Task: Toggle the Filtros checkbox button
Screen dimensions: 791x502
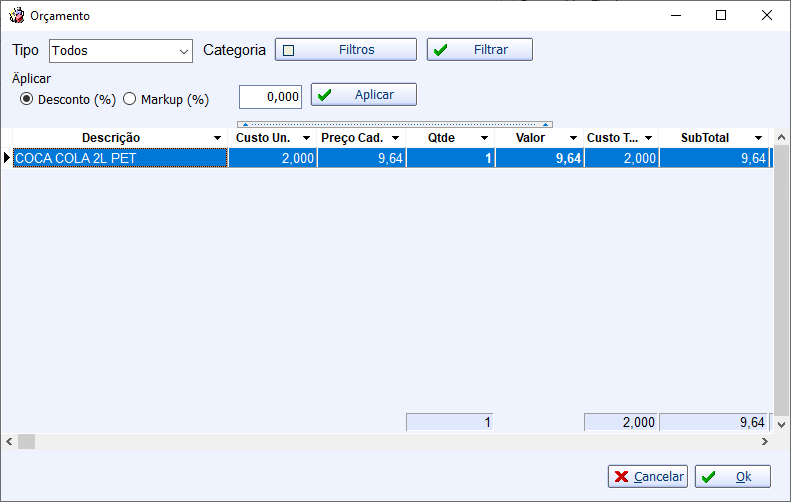Action: click(x=346, y=50)
